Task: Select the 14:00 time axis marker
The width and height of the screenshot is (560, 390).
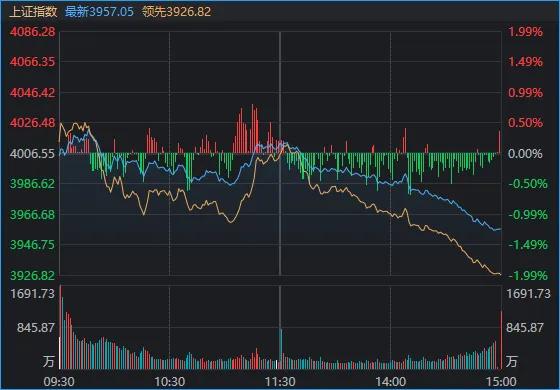Action: pyautogui.click(x=391, y=382)
